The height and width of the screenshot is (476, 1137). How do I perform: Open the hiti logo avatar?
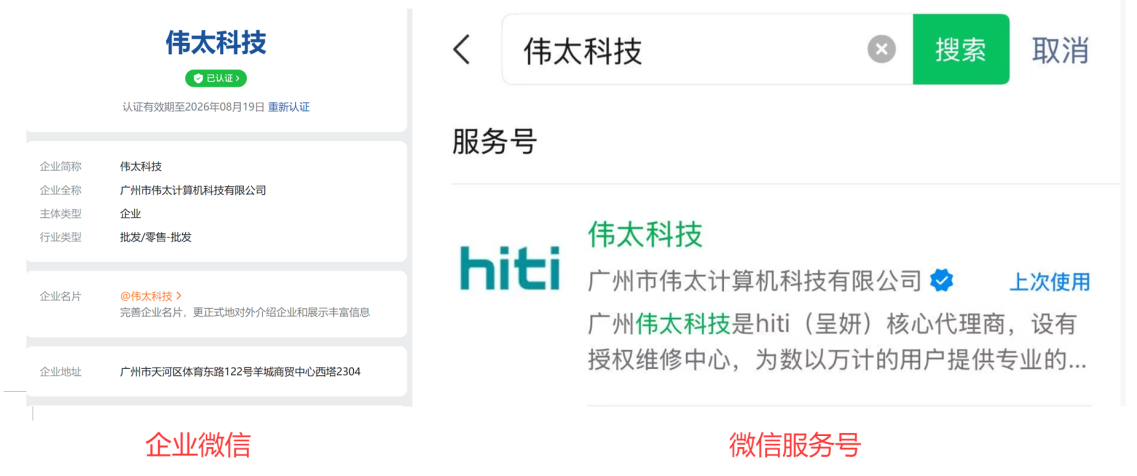click(x=510, y=269)
